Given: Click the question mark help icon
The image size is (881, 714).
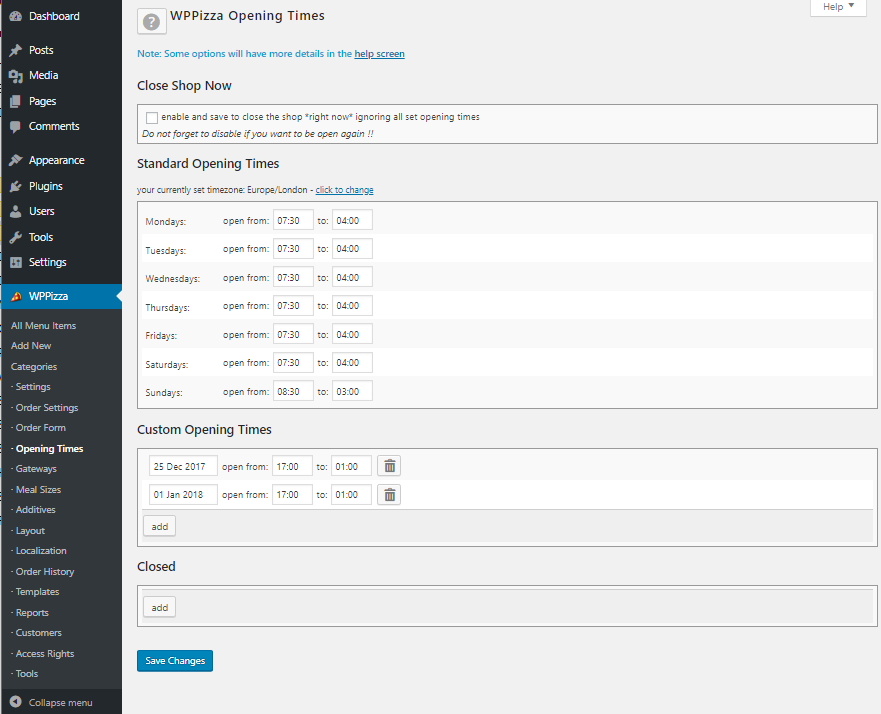Looking at the screenshot, I should pyautogui.click(x=152, y=21).
